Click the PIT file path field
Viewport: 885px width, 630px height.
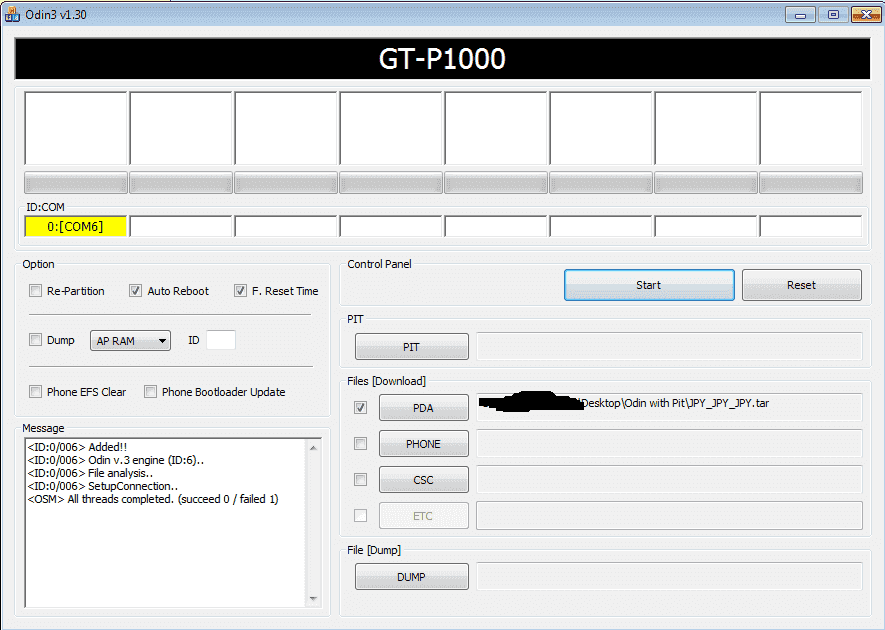669,346
